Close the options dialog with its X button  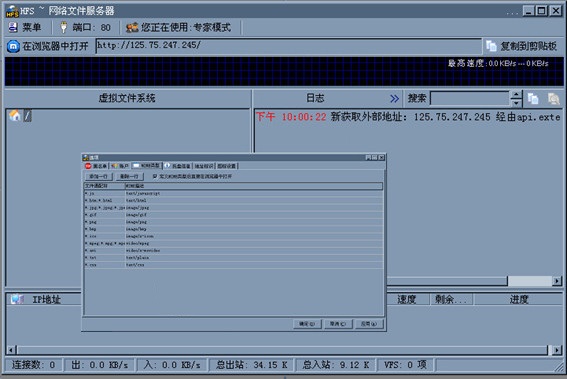pos(381,157)
